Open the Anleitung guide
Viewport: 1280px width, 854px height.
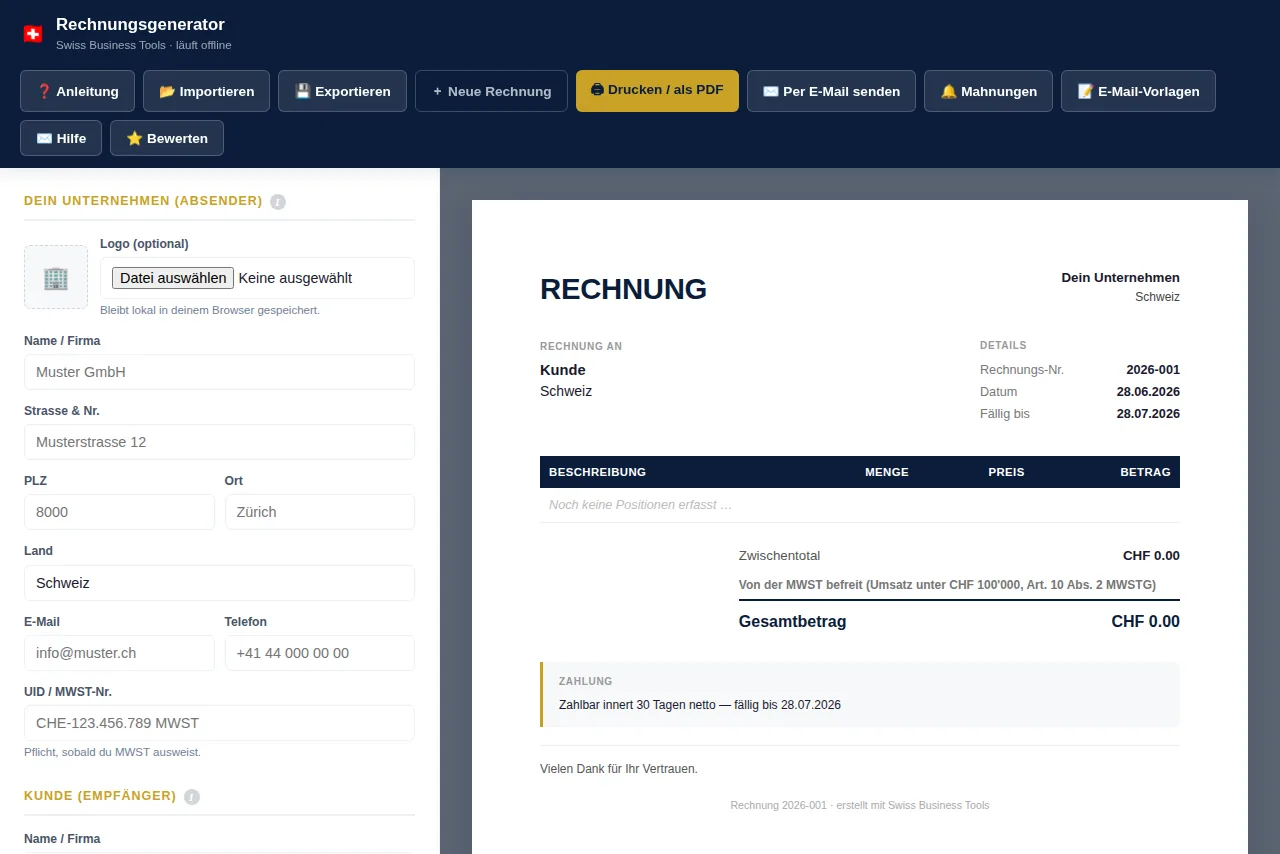[77, 91]
